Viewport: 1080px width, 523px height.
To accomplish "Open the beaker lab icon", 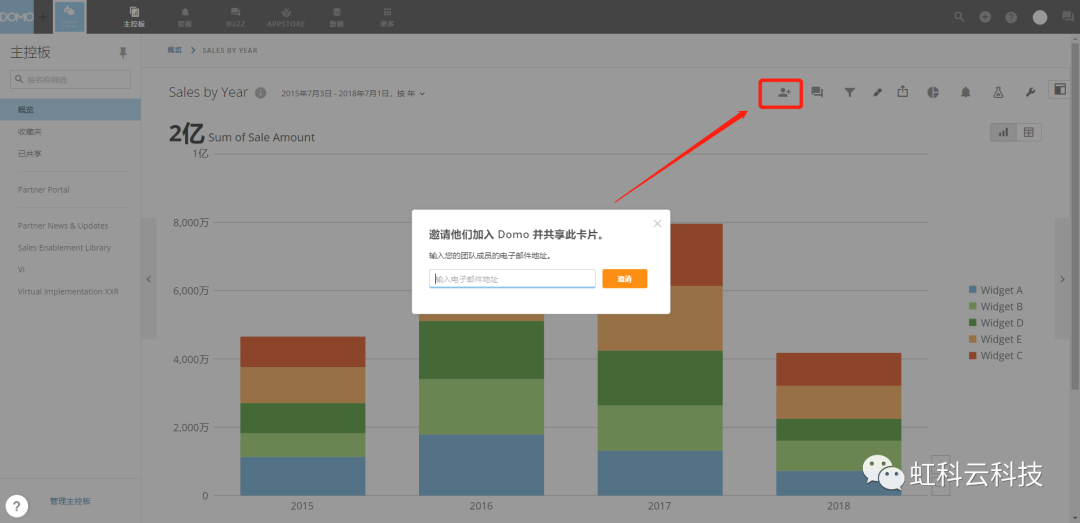I will click(998, 92).
